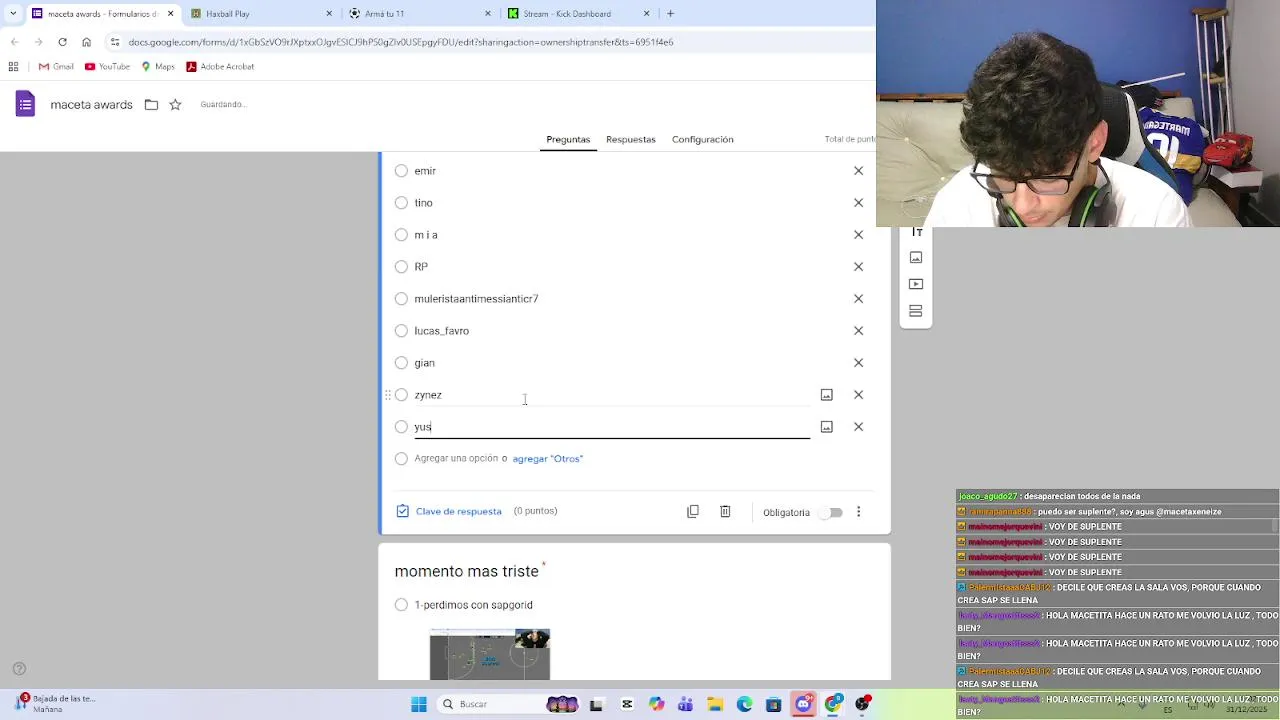Open the help icon at bottom left
The height and width of the screenshot is (720, 1280).
point(19,669)
